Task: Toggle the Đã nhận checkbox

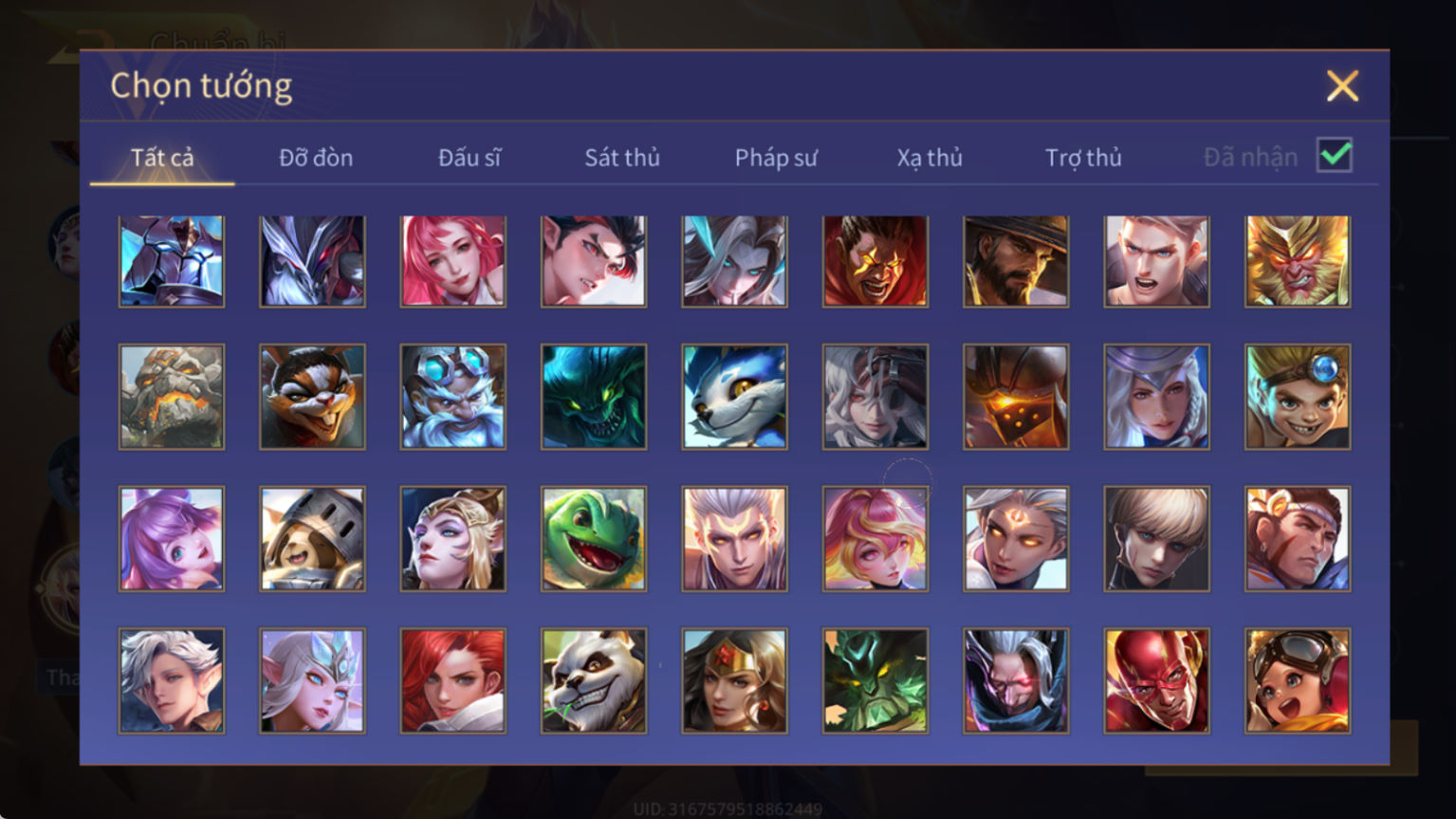Action: click(x=1334, y=156)
